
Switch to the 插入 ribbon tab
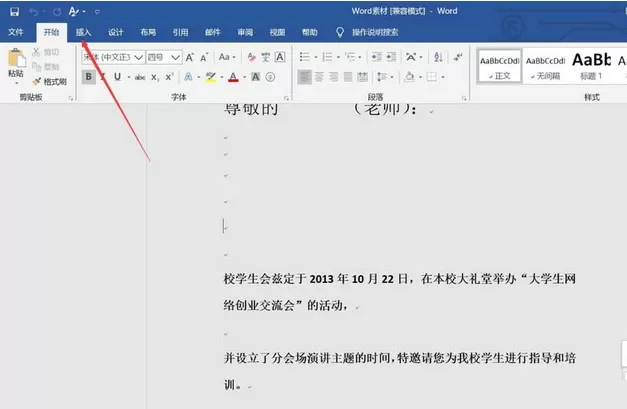(x=83, y=32)
